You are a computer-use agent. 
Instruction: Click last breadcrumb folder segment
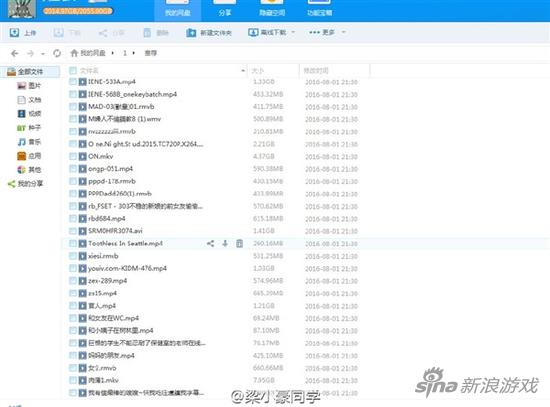coord(151,53)
